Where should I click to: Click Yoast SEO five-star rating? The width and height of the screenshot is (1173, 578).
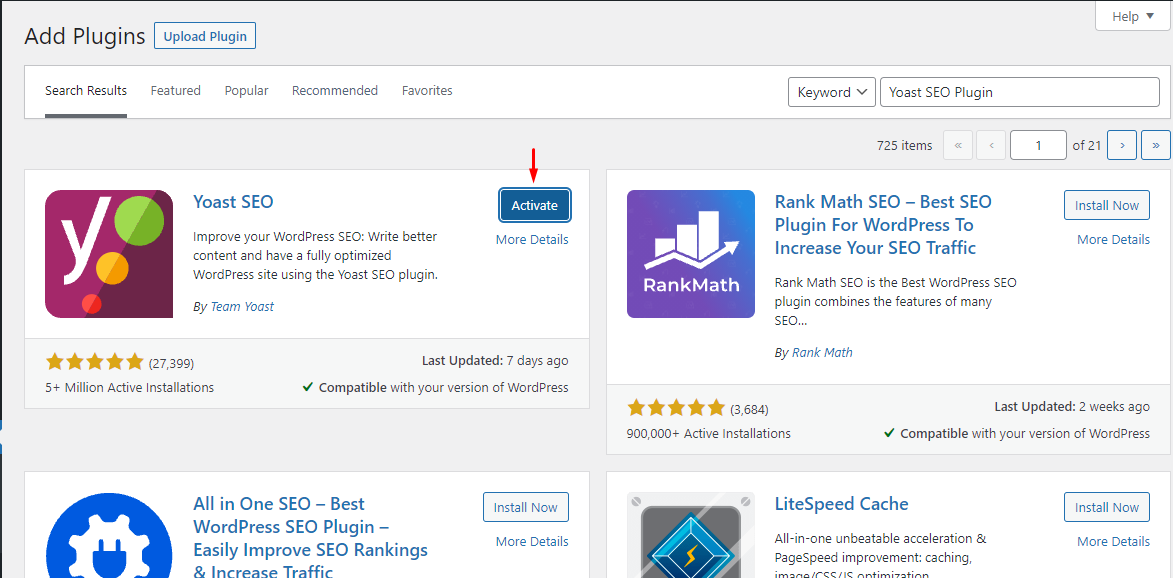94,363
